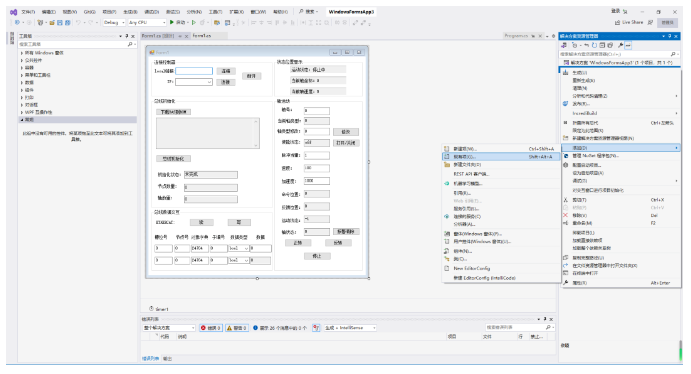Switch to the Output tab at bottom
The height and width of the screenshot is (374, 691).
point(167,359)
